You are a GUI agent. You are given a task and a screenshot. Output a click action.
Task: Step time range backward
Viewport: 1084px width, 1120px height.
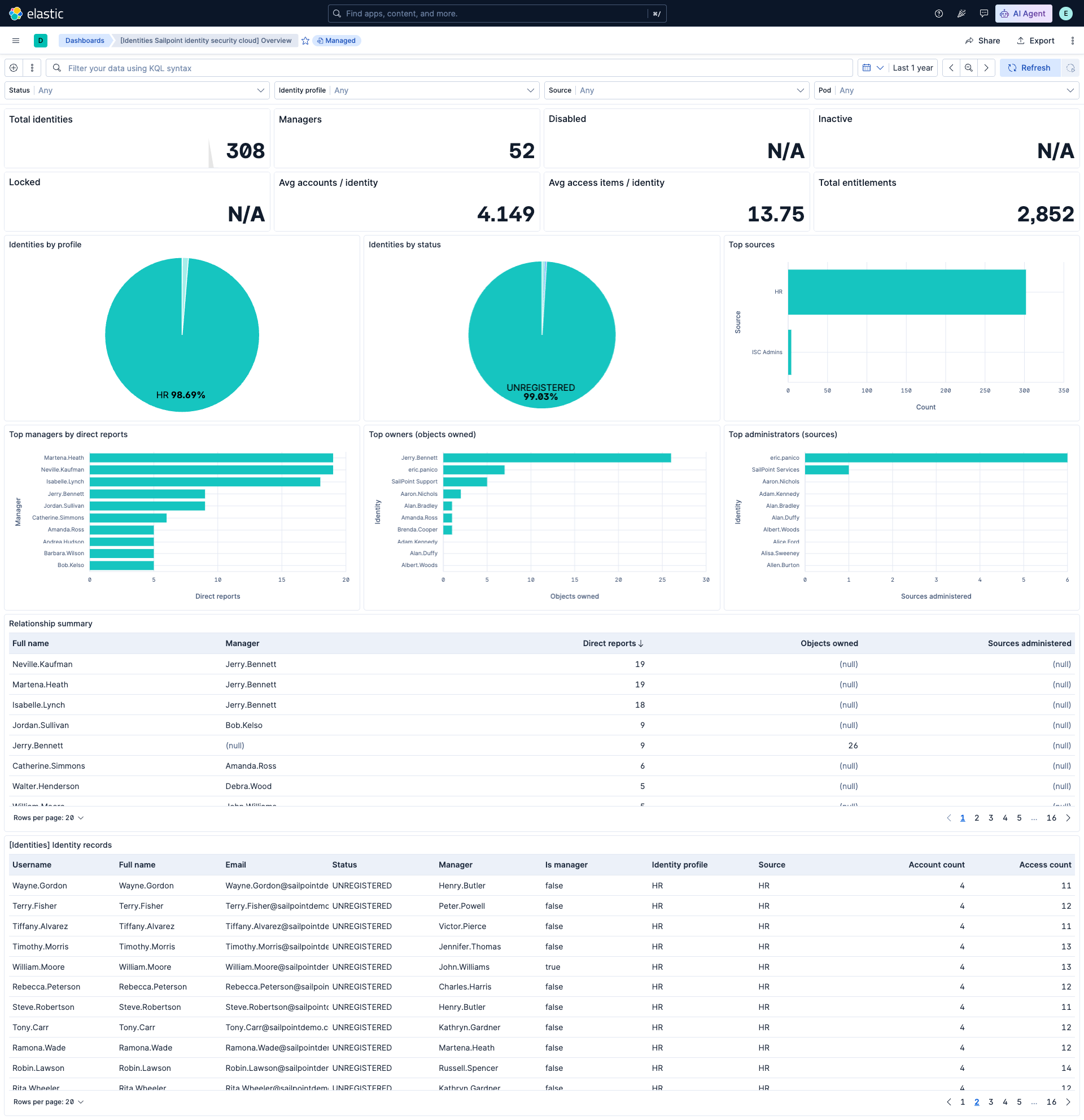click(x=951, y=68)
